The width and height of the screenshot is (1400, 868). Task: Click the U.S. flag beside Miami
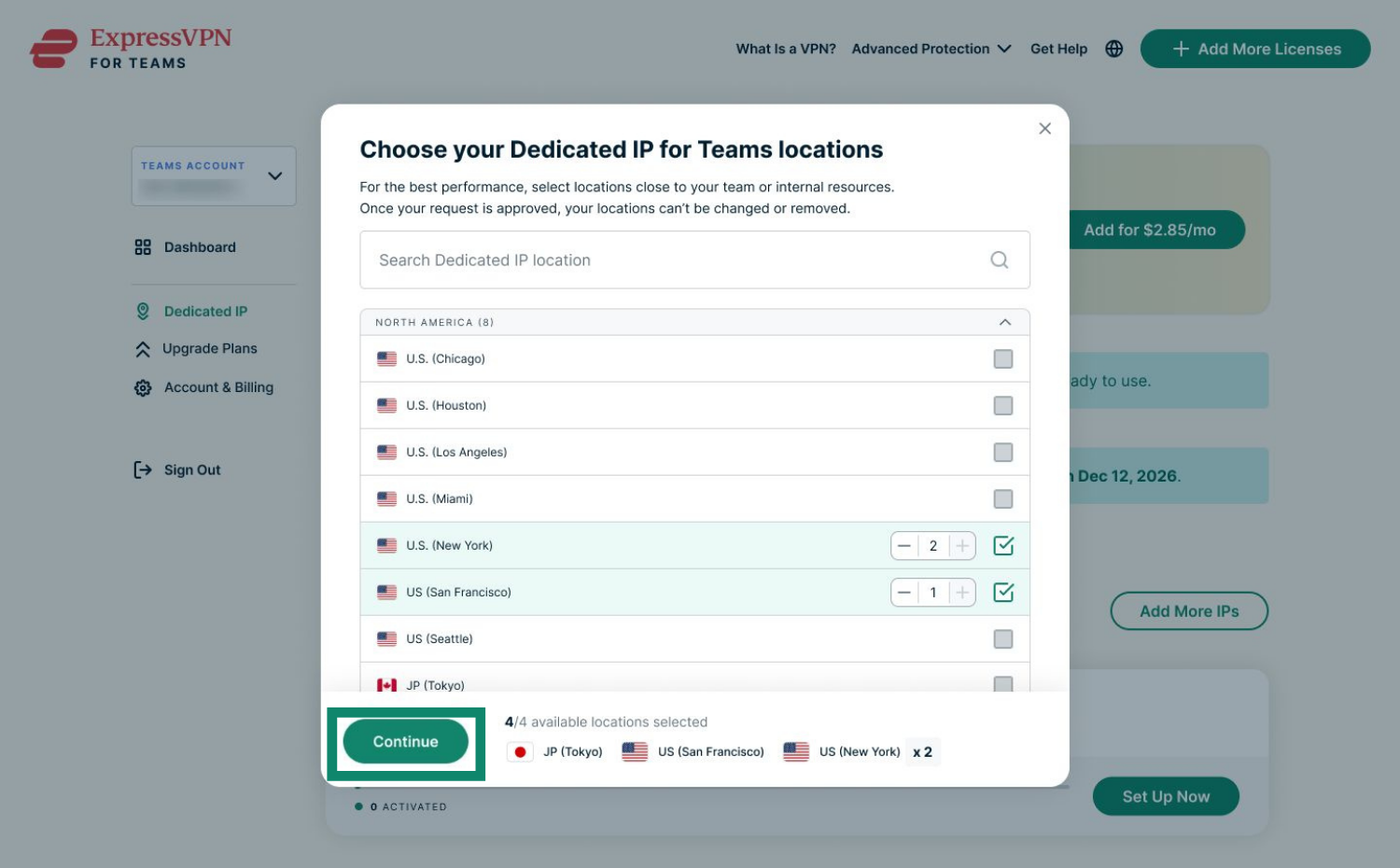[x=386, y=499]
